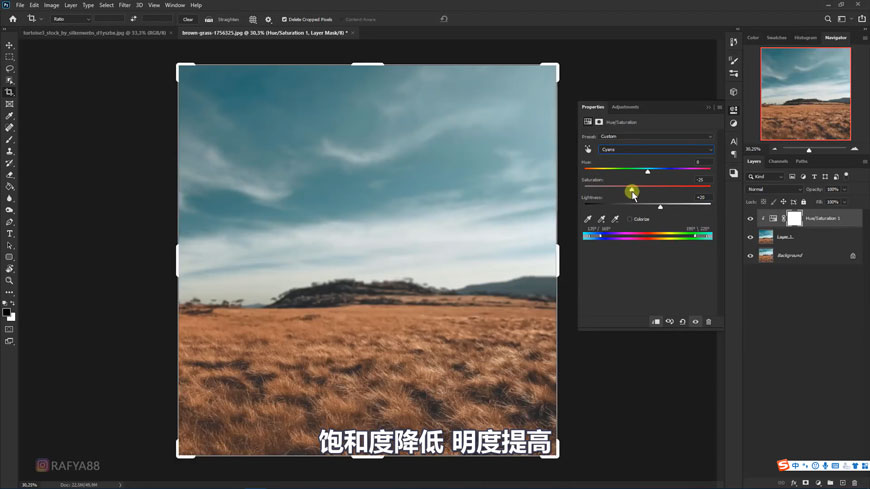Enable the Colorize checkbox
The image size is (870, 489).
(630, 219)
